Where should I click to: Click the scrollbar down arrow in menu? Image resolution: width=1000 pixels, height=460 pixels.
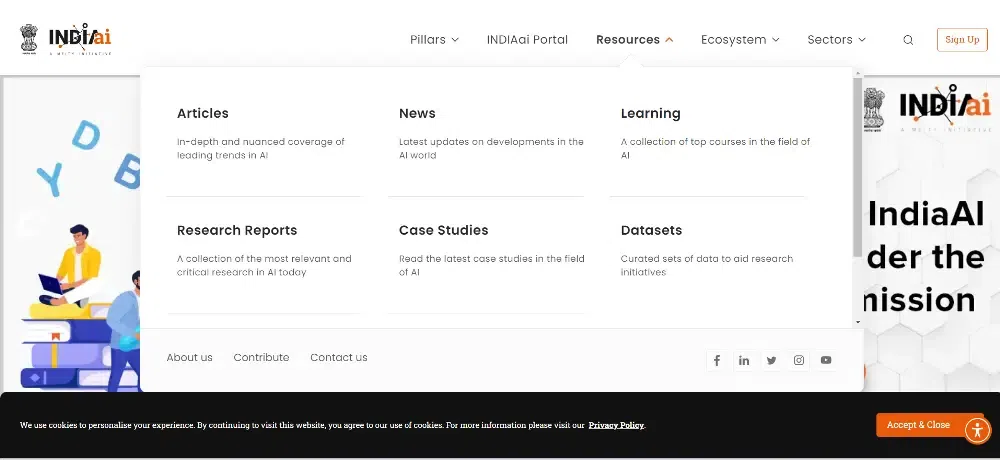click(x=858, y=323)
